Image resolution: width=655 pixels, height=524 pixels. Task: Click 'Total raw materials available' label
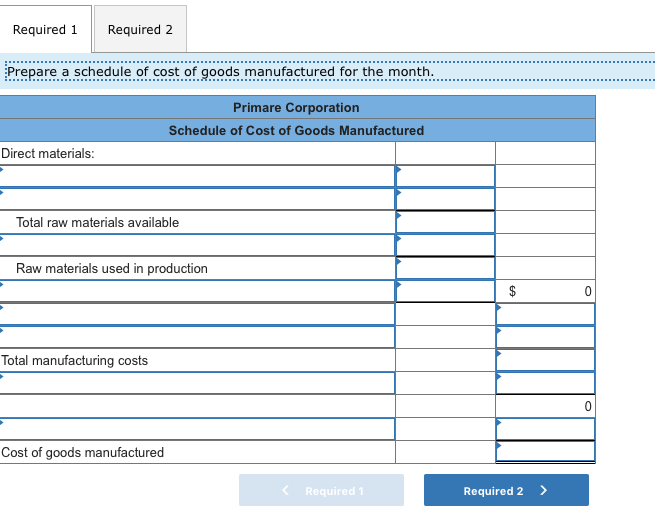(x=97, y=222)
